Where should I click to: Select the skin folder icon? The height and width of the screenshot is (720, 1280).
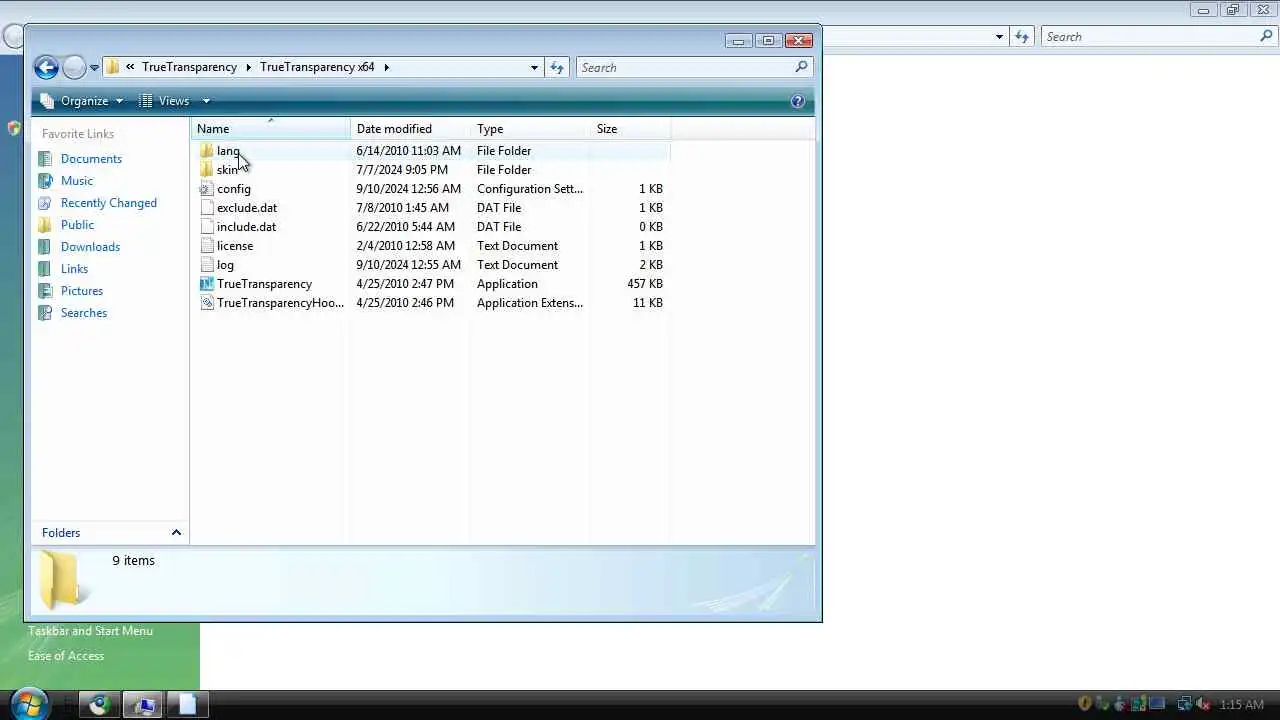pos(206,170)
